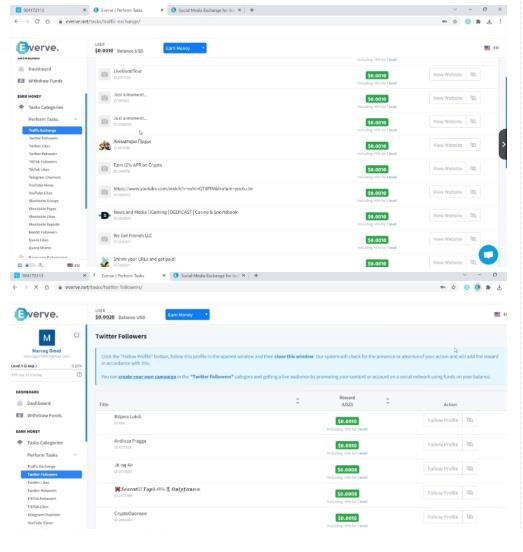Open Earn Money dropdown on Twitter Followers page

point(187,314)
